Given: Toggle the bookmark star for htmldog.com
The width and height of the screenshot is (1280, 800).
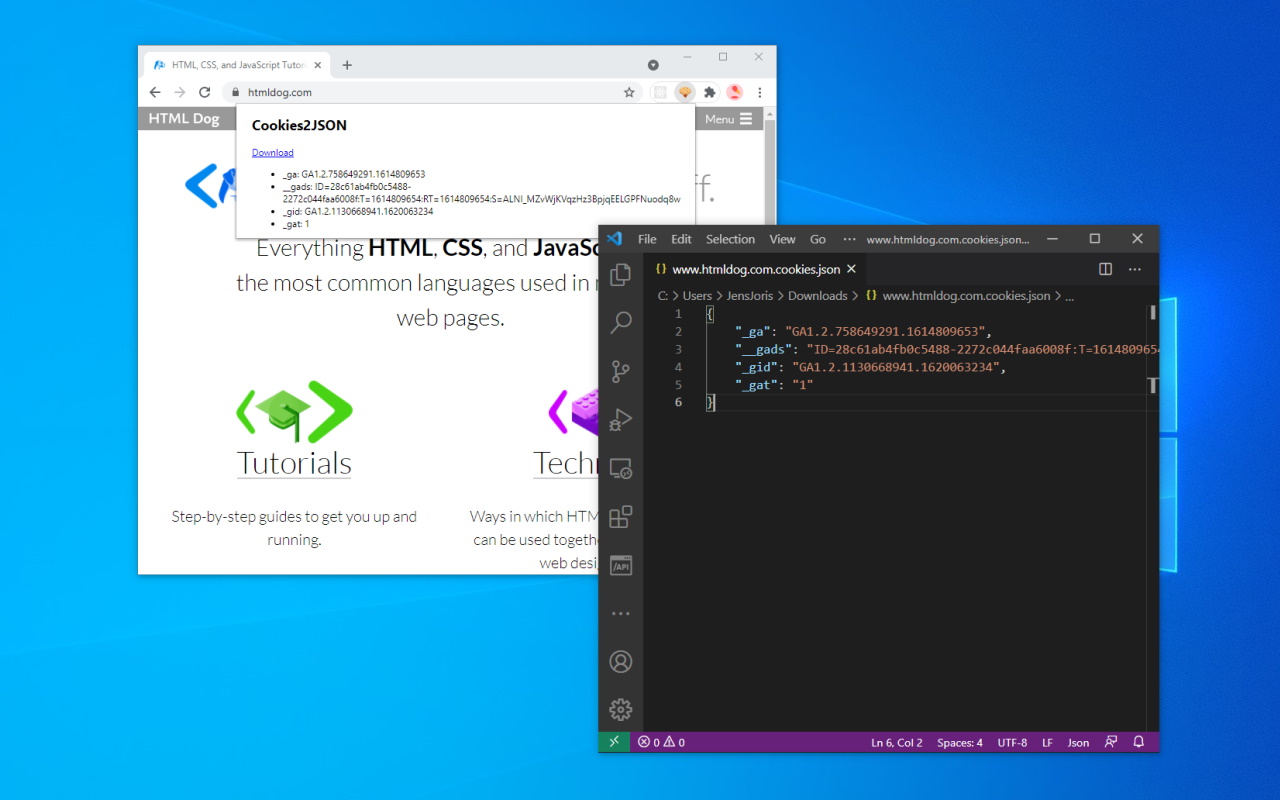Looking at the screenshot, I should tap(629, 91).
